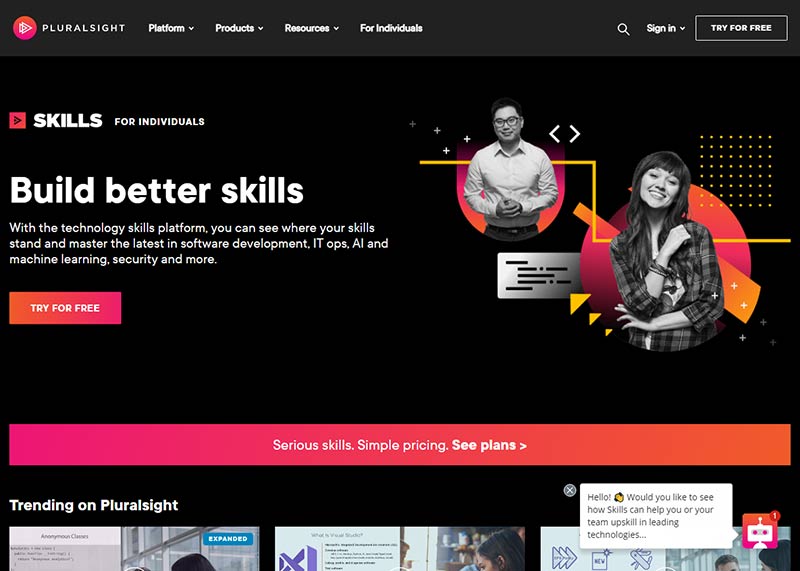Click the code snippet card graphic

pos(538,276)
